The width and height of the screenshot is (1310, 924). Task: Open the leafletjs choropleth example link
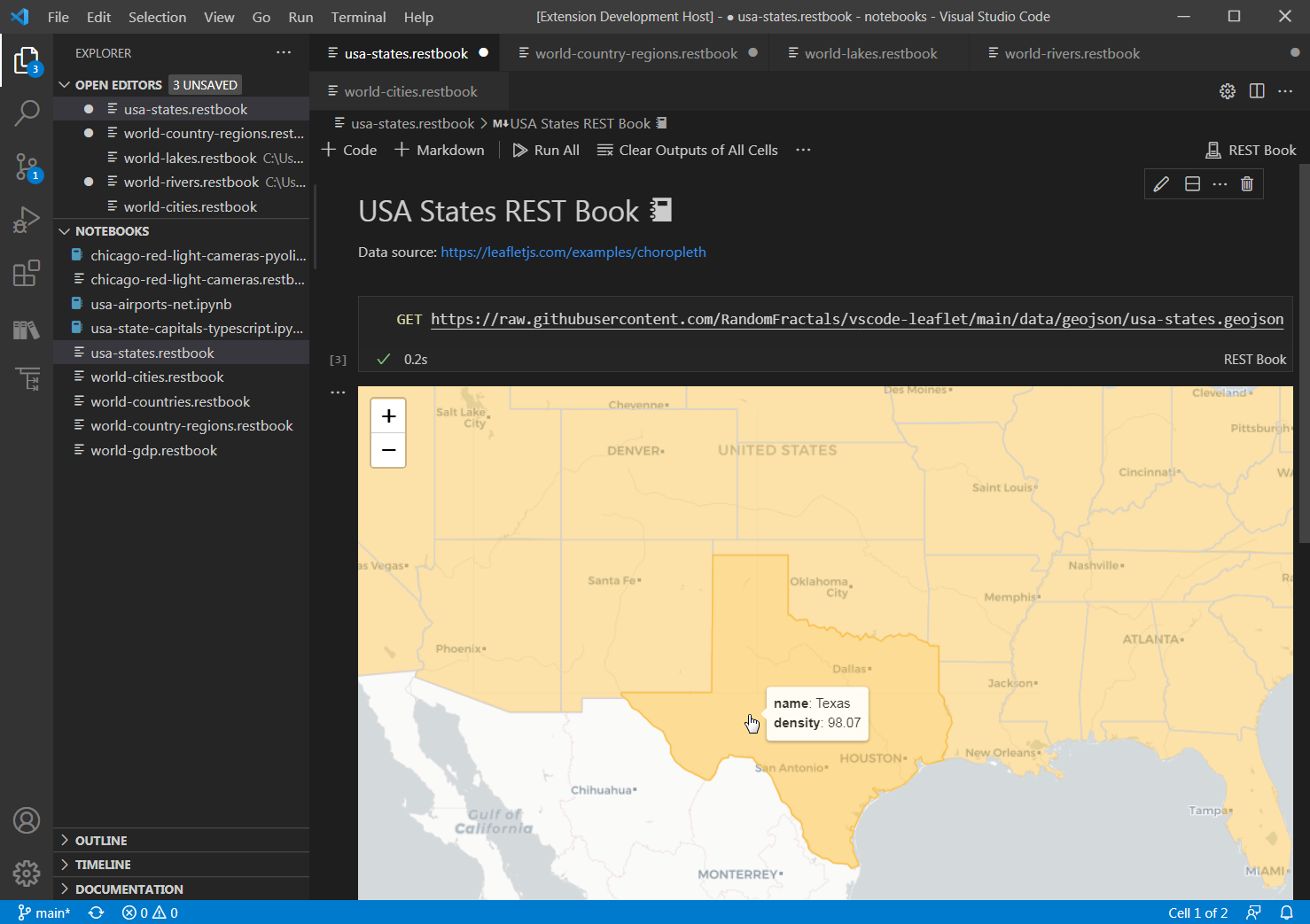[x=573, y=252]
